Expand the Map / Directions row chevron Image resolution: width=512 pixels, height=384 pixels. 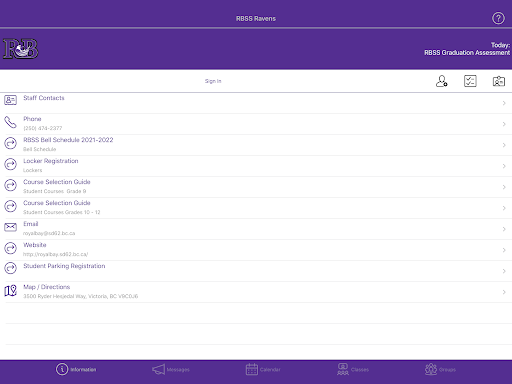504,292
